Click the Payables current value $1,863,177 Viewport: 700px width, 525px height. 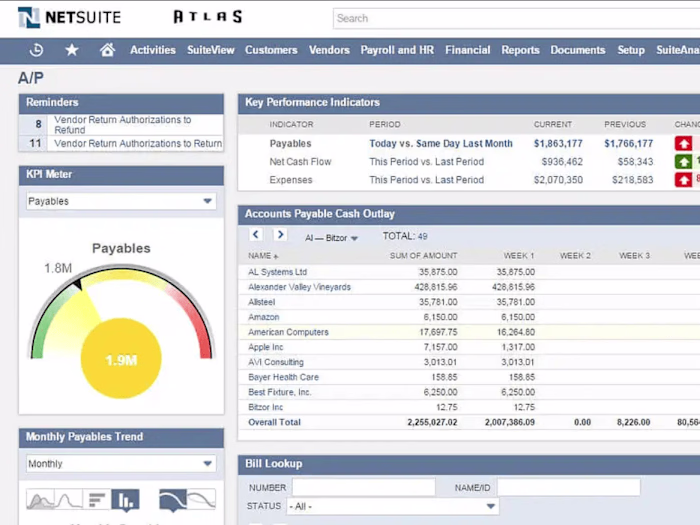coord(558,144)
